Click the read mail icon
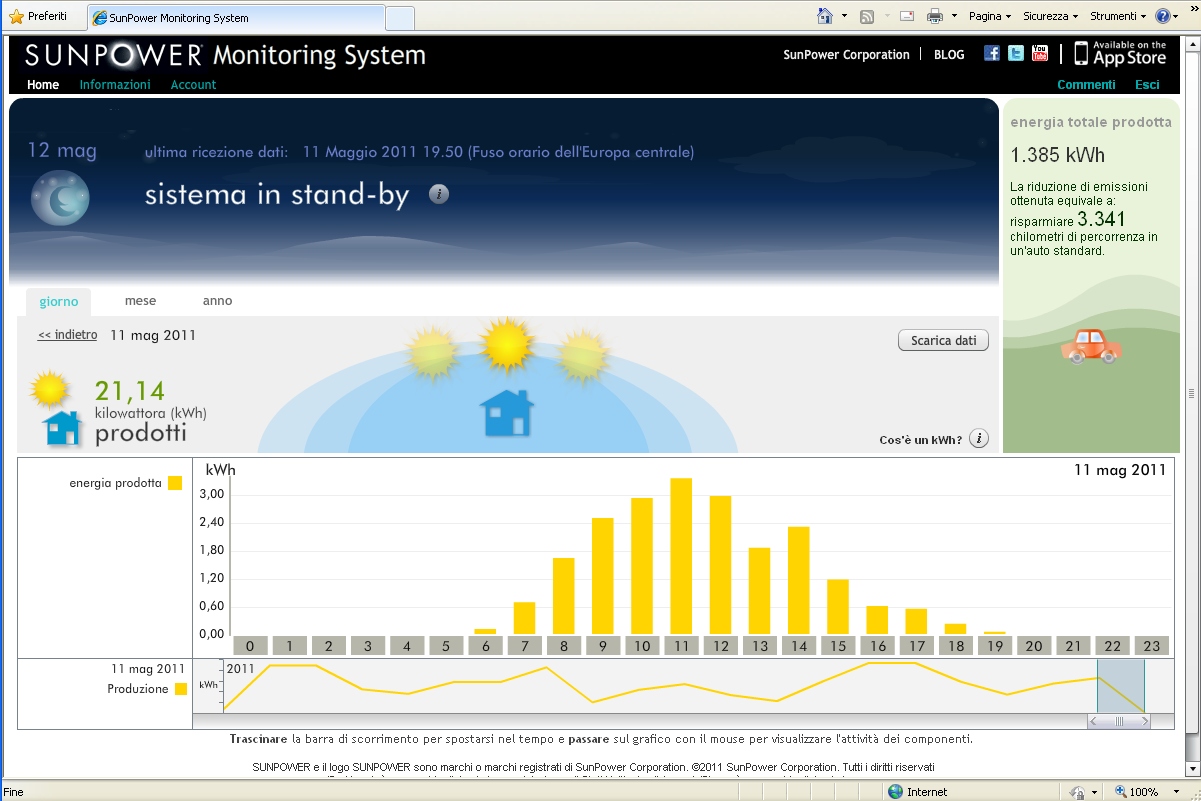 tap(907, 16)
